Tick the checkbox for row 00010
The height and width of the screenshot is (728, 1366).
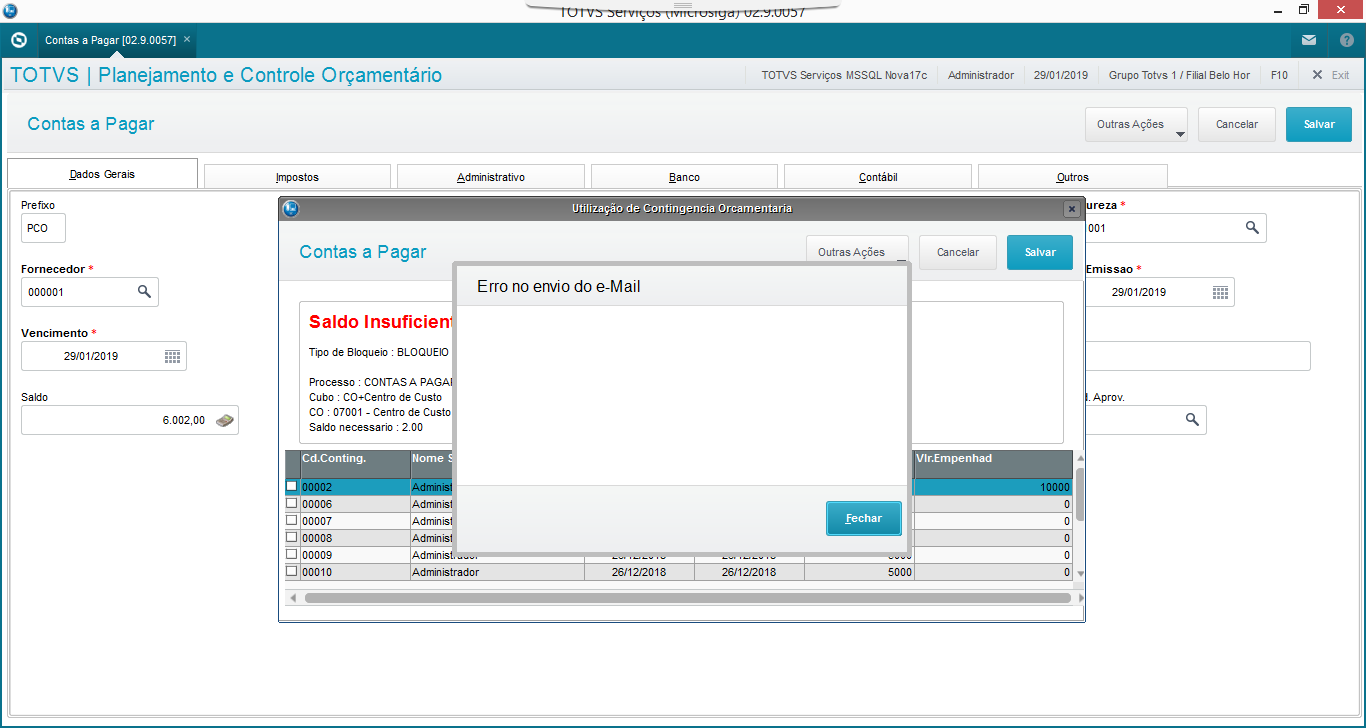(292, 571)
